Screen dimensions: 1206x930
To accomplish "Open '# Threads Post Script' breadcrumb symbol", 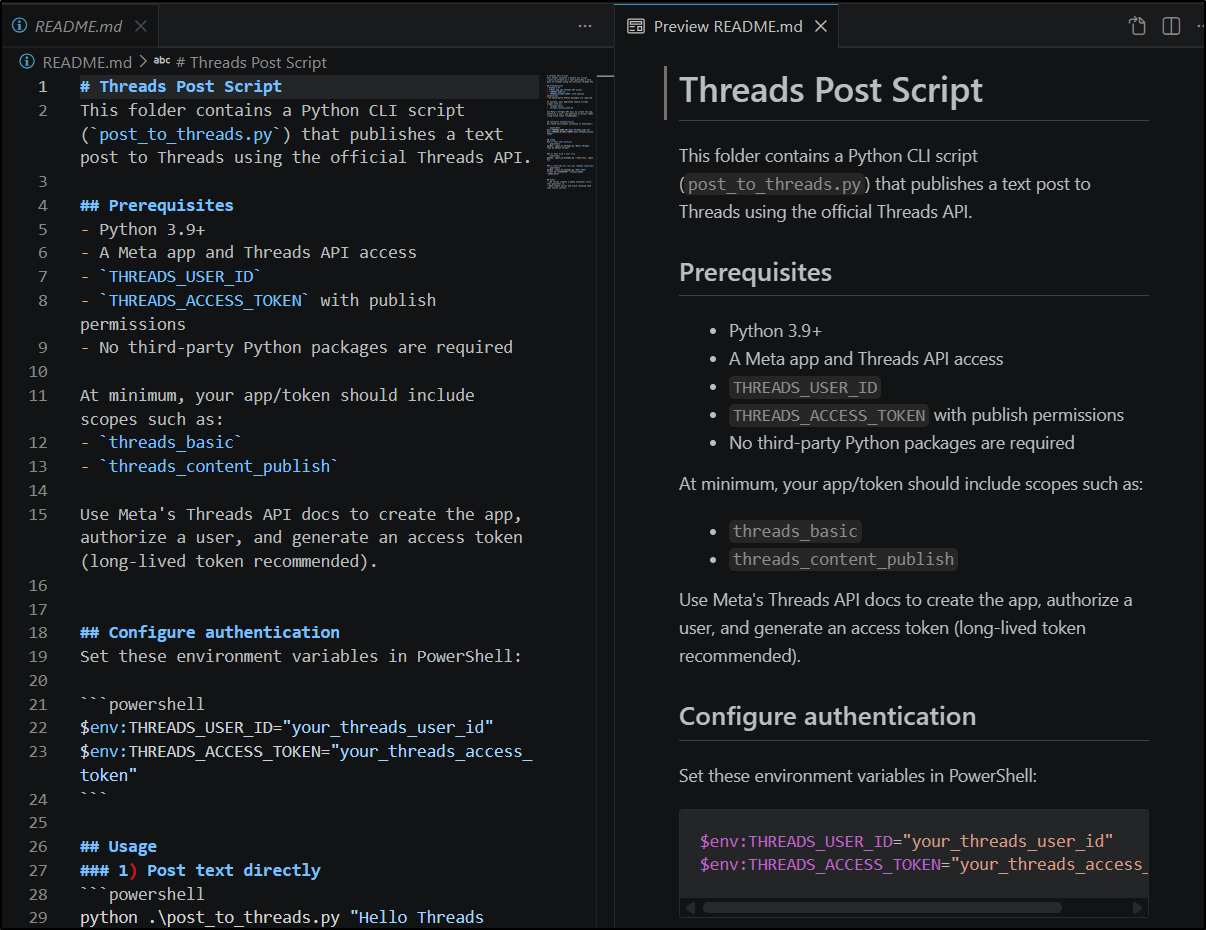I will [x=241, y=62].
